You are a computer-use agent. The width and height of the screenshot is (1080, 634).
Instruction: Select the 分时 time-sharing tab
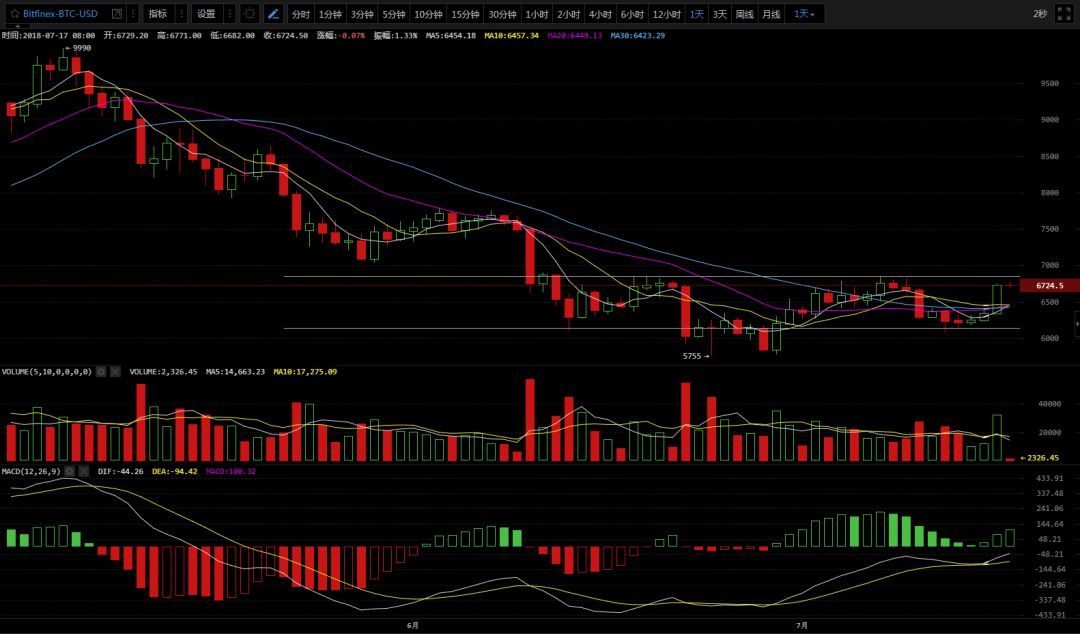tap(300, 14)
